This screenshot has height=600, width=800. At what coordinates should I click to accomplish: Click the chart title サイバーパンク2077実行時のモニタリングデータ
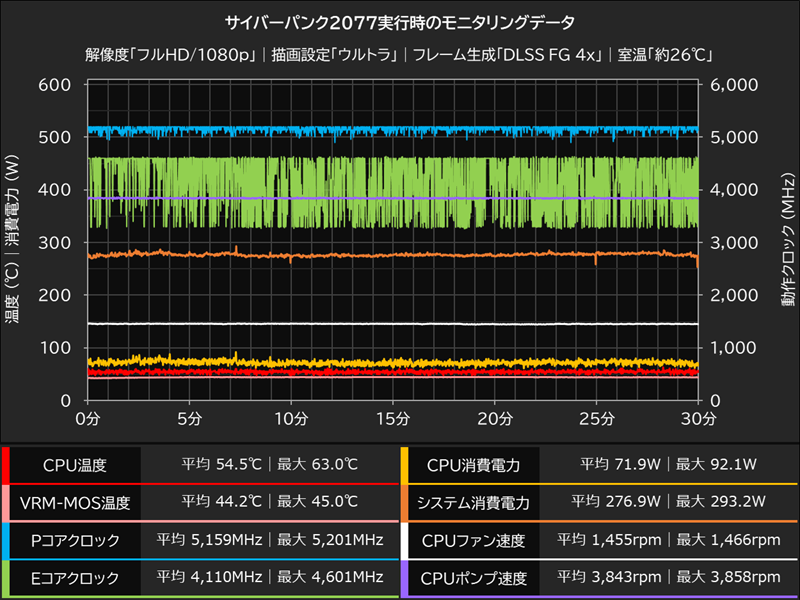click(x=400, y=17)
